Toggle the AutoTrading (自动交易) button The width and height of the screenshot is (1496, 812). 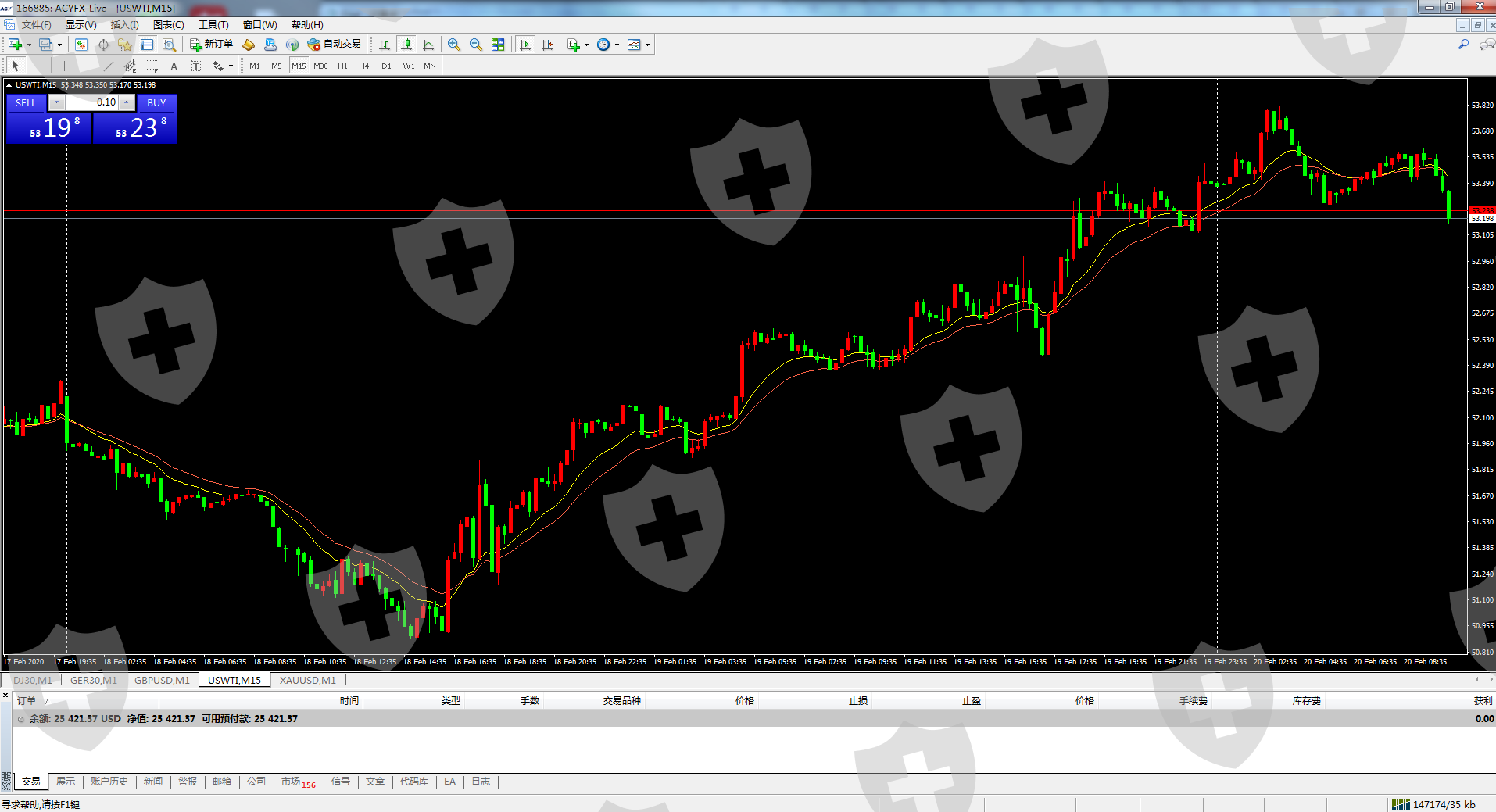[335, 45]
